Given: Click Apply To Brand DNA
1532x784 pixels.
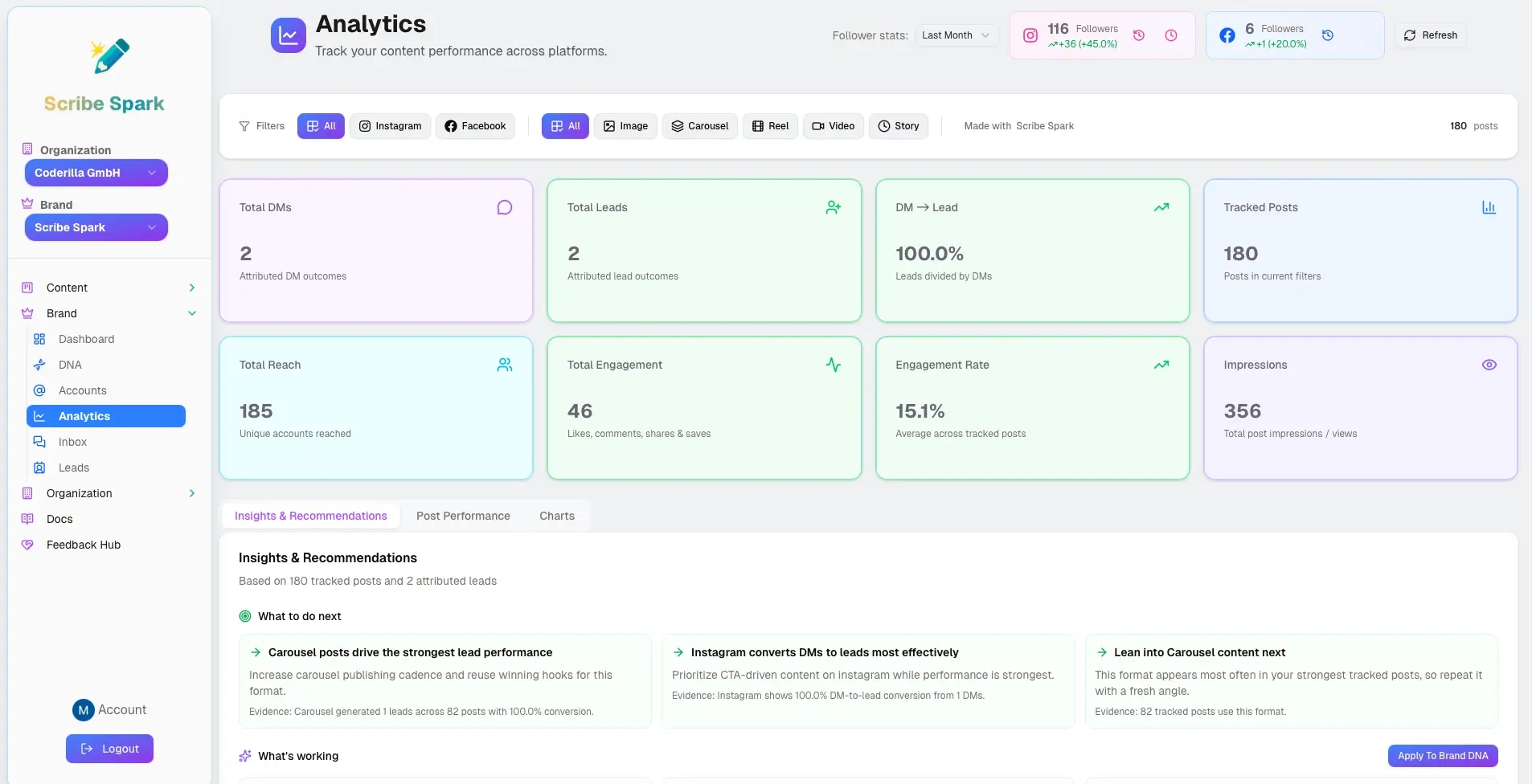Looking at the screenshot, I should [x=1442, y=756].
